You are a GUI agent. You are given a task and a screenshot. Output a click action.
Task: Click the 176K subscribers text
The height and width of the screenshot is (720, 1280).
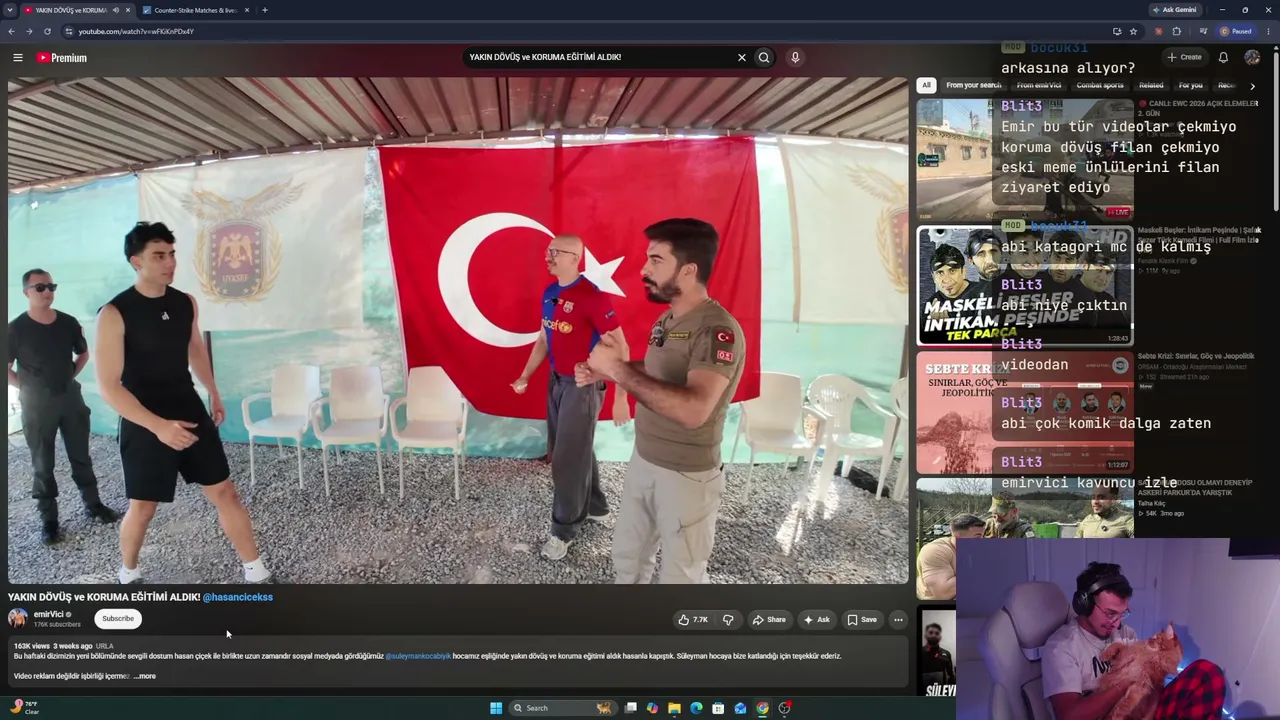coord(57,624)
